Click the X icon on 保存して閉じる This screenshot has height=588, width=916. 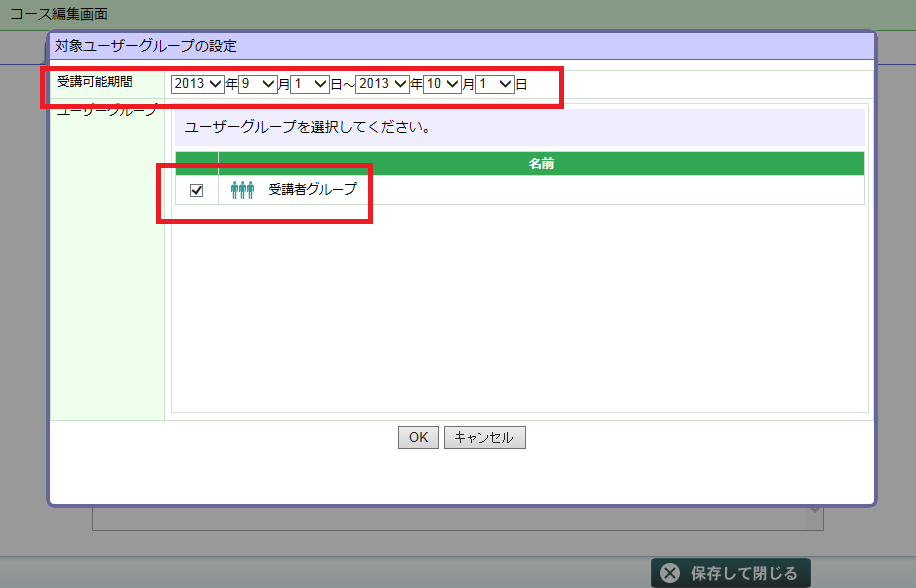coord(670,573)
